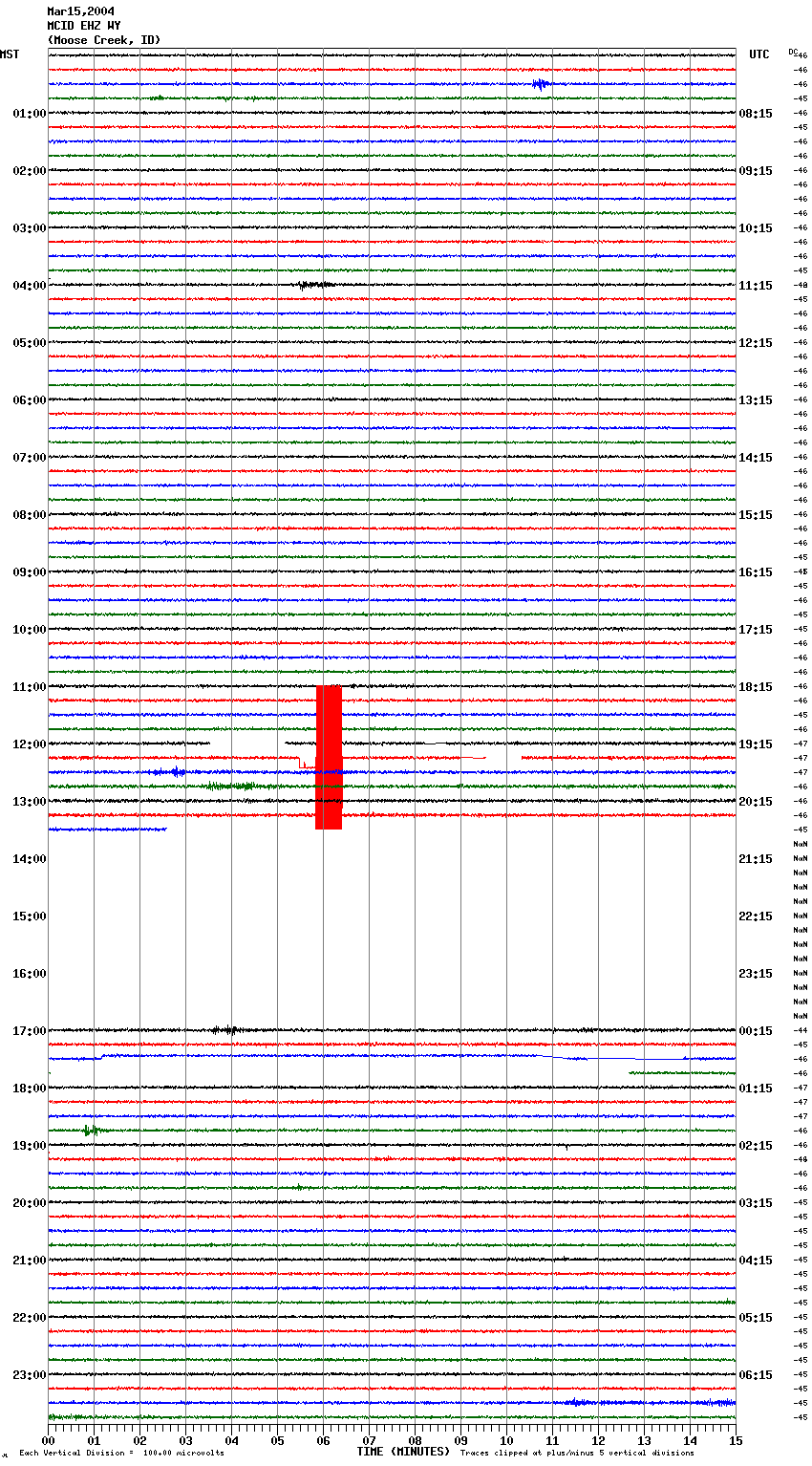Click the TIME (MINUTES) axis title
812x1466 pixels.
[403, 1452]
